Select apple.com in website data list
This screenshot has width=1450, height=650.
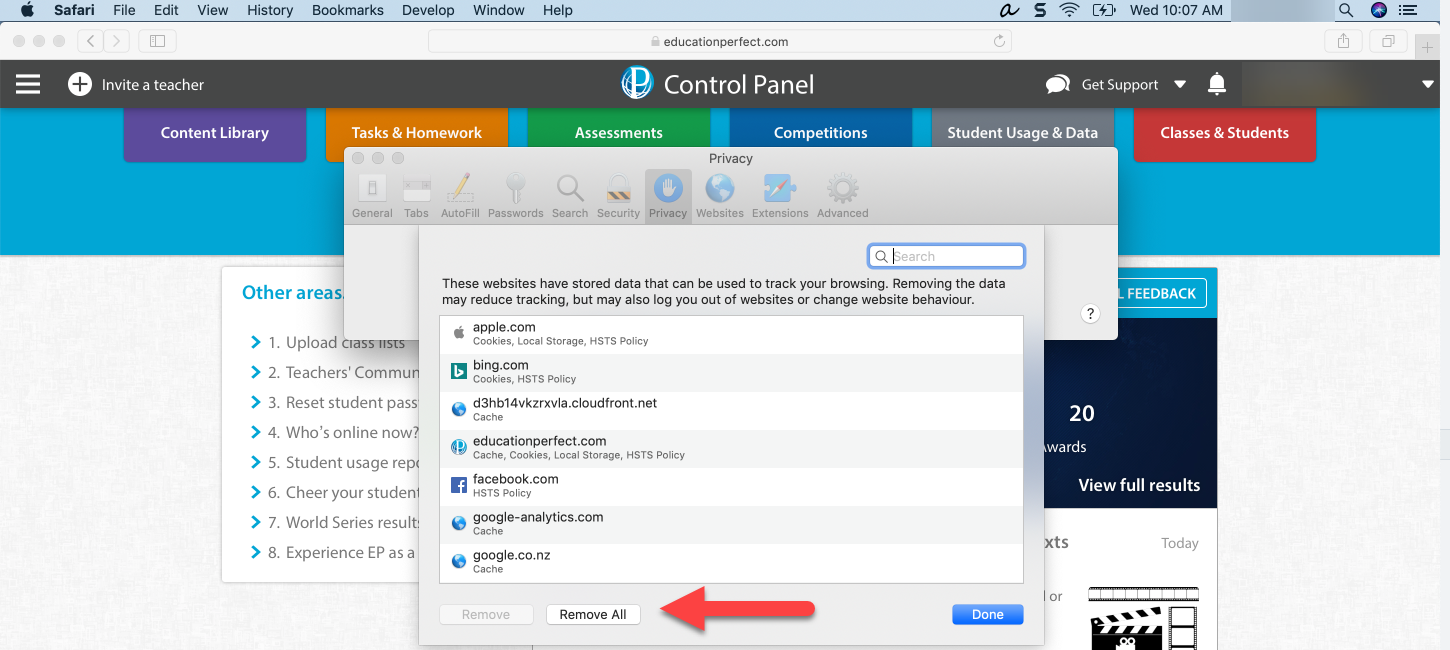[x=731, y=334]
